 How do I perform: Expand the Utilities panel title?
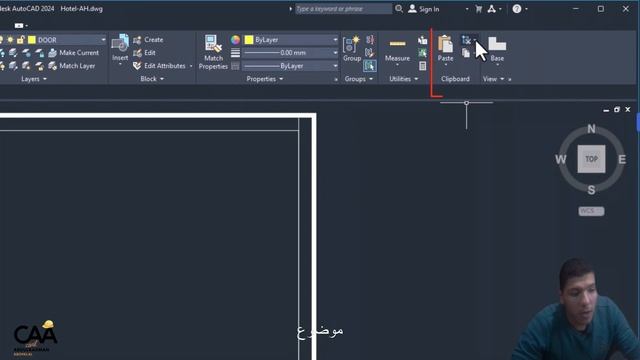(x=403, y=79)
